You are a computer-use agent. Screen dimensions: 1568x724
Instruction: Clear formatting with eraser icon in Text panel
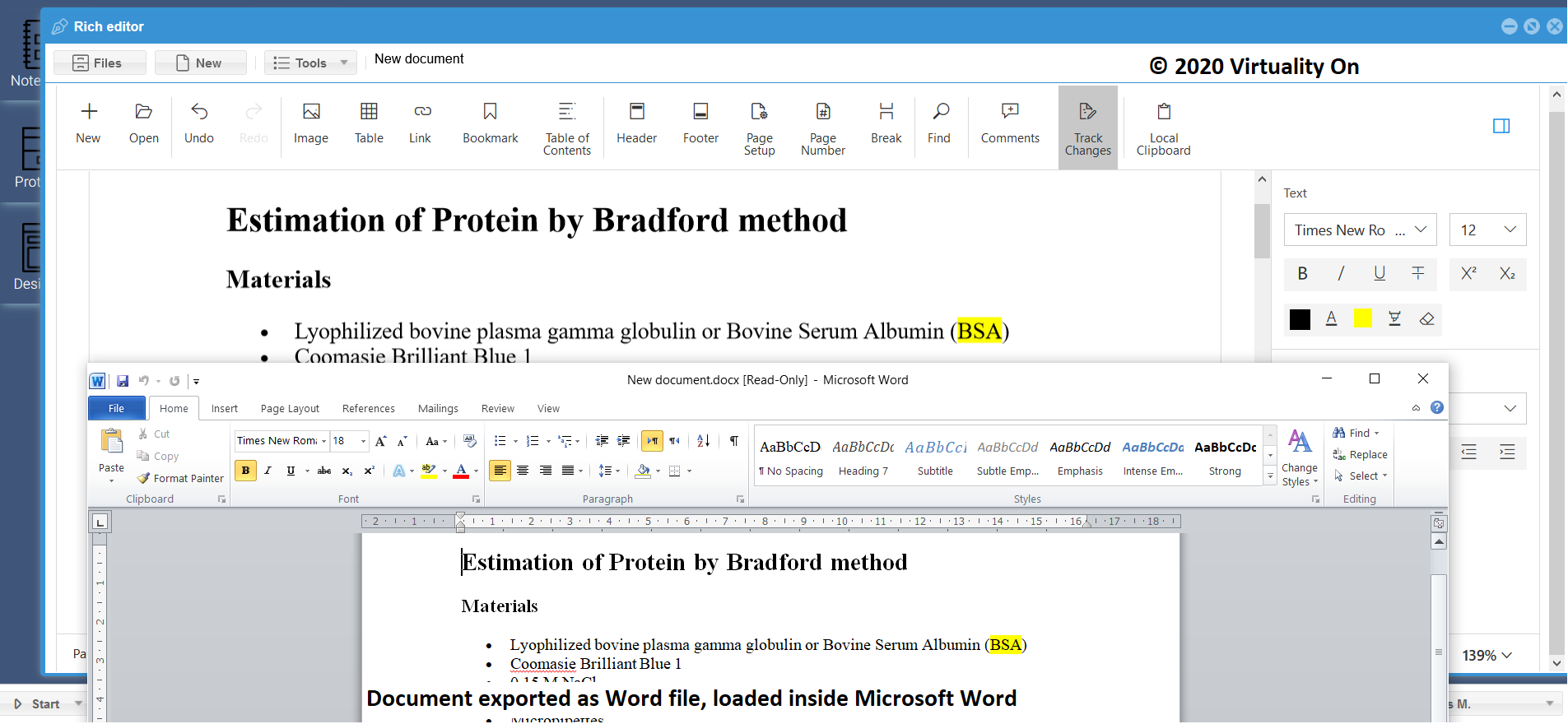[1426, 319]
